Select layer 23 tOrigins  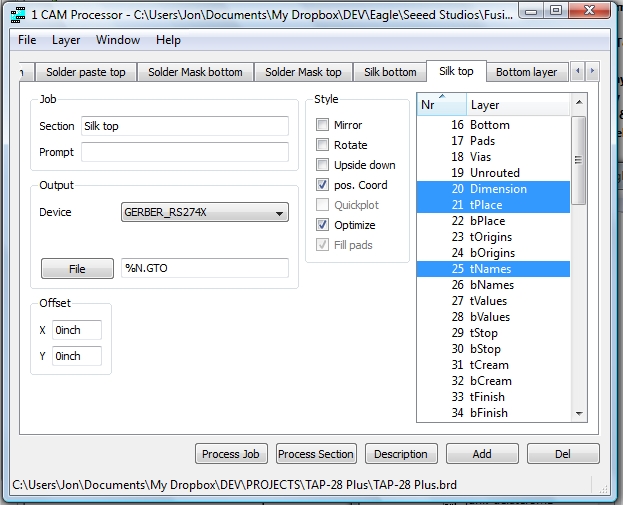(x=493, y=237)
